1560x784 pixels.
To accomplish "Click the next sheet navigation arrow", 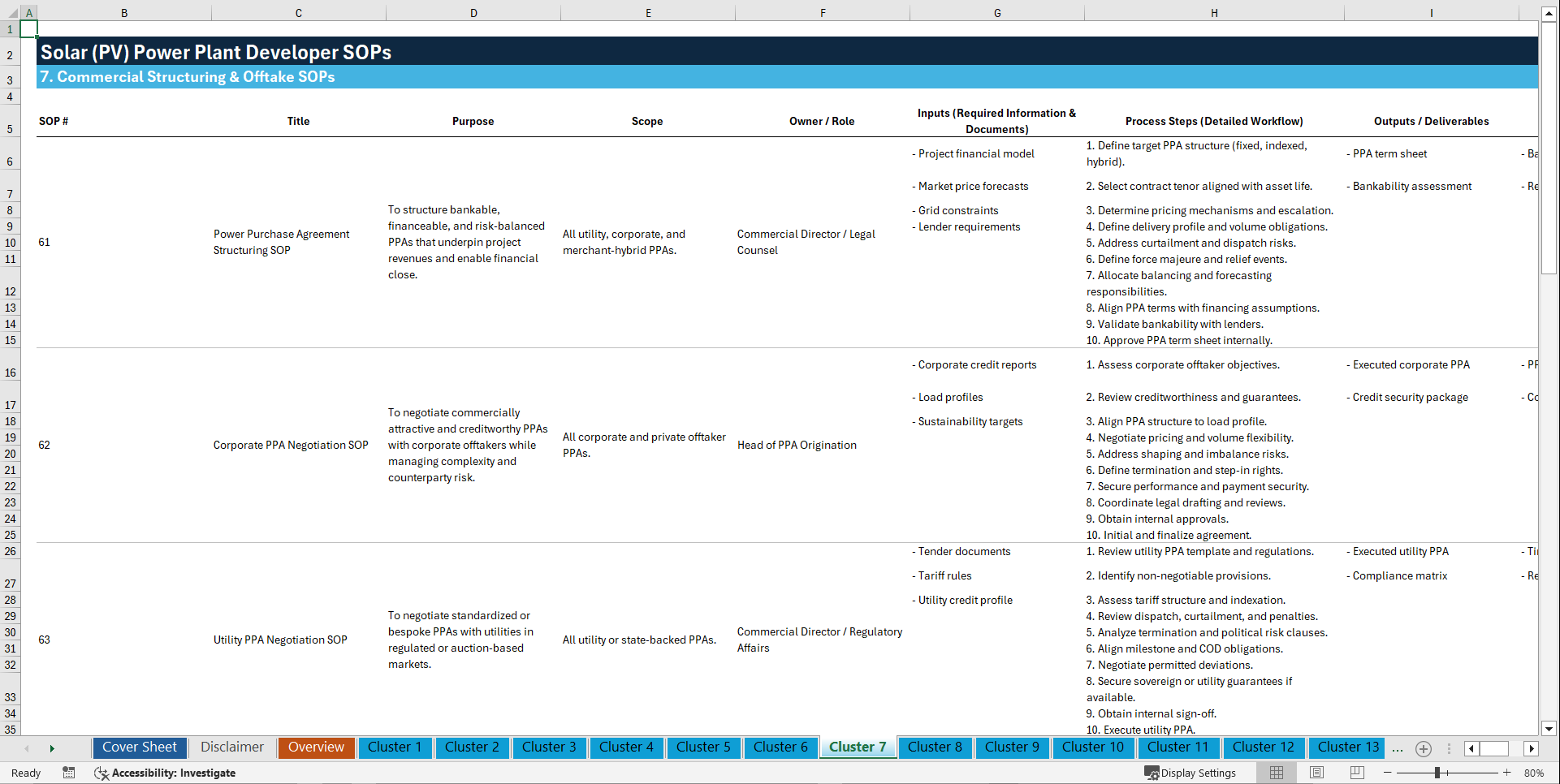I will pyautogui.click(x=52, y=748).
